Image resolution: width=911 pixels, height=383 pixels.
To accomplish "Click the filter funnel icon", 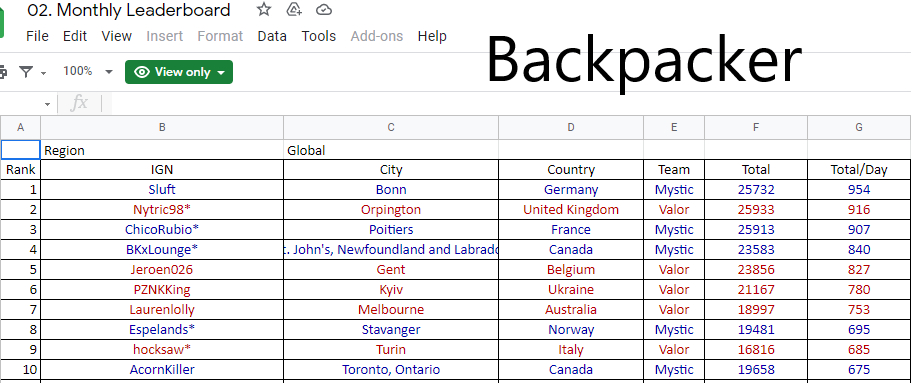I will (26, 71).
